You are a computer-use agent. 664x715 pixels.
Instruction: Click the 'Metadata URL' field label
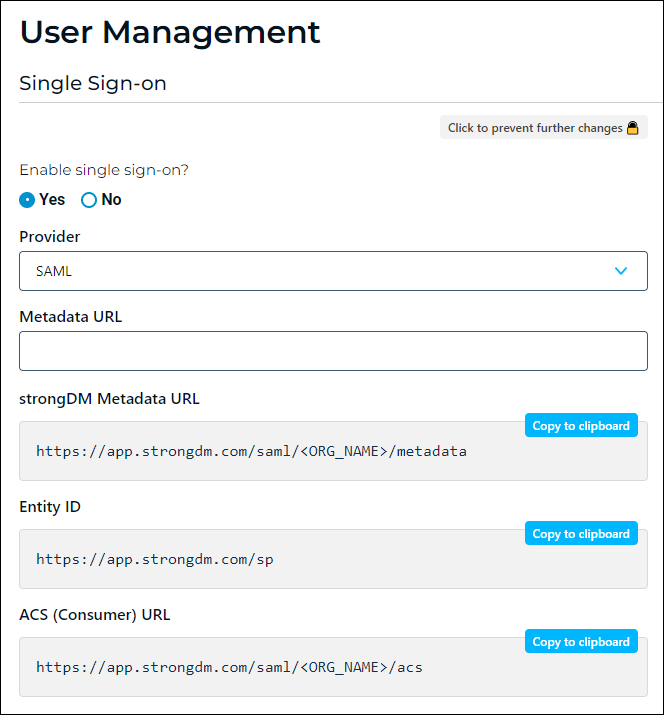pyautogui.click(x=71, y=316)
